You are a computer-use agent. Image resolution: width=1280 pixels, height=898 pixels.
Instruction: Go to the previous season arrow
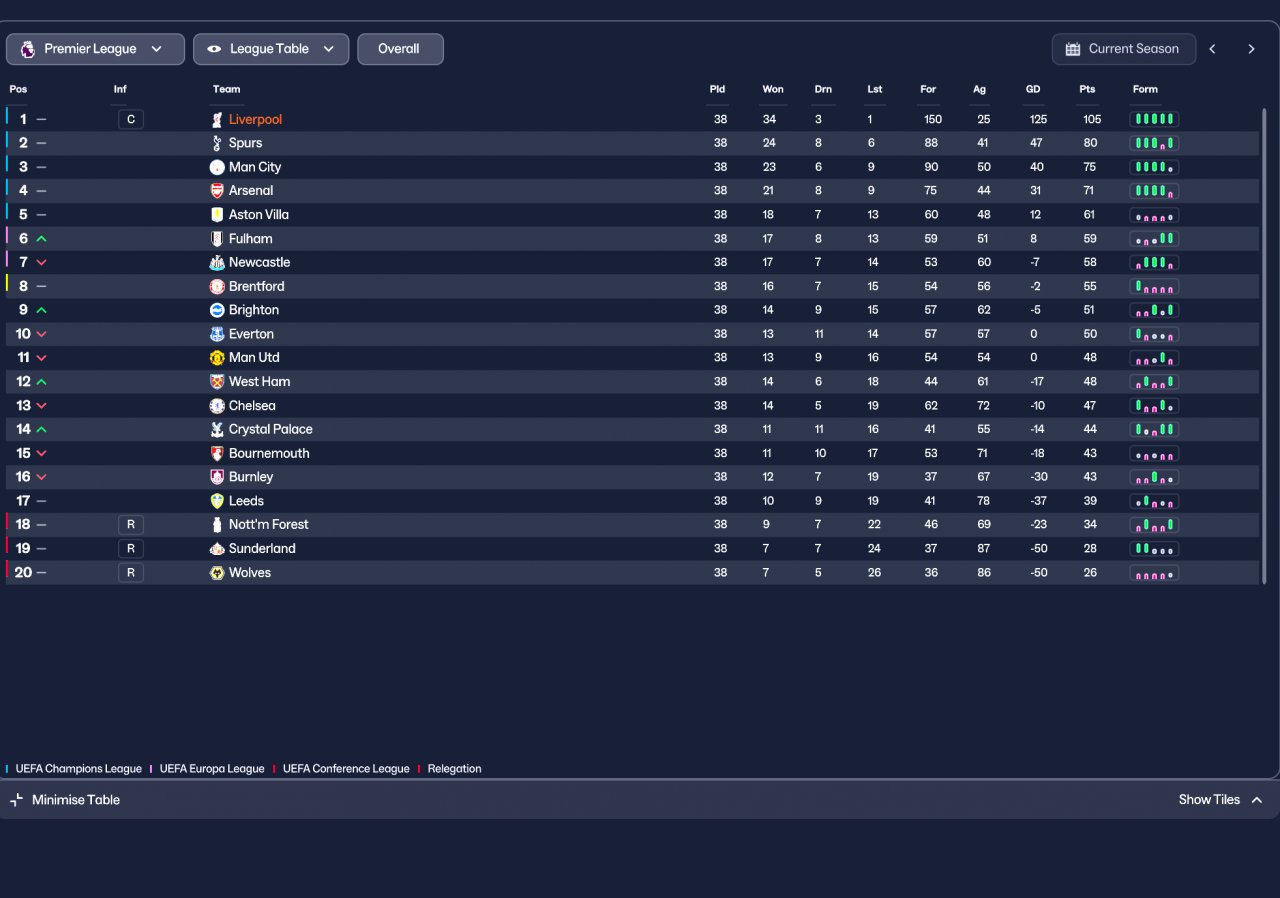1212,49
